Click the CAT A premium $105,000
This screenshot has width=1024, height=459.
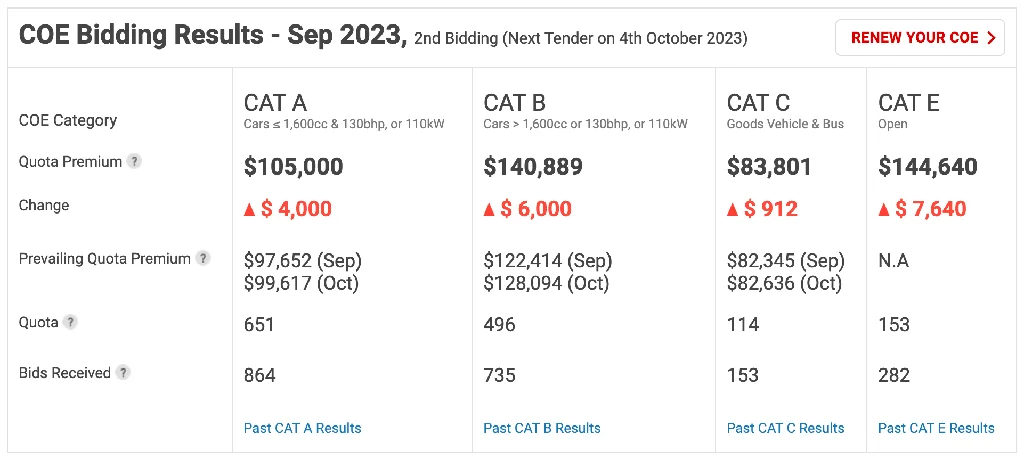(293, 166)
